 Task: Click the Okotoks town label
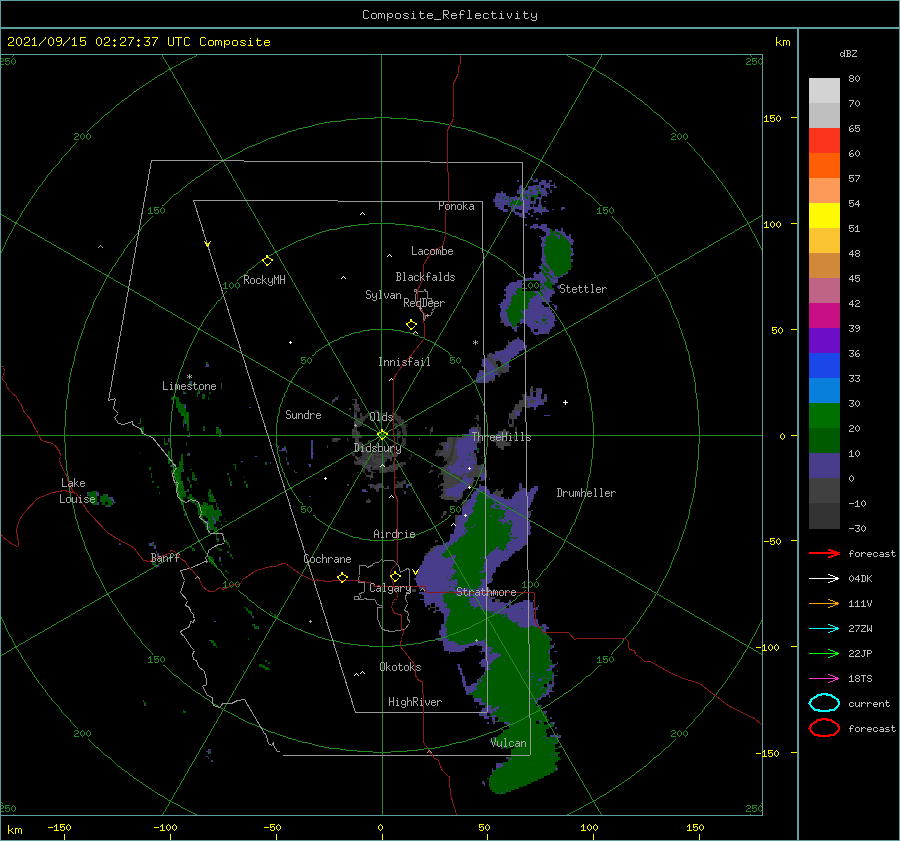tap(400, 667)
